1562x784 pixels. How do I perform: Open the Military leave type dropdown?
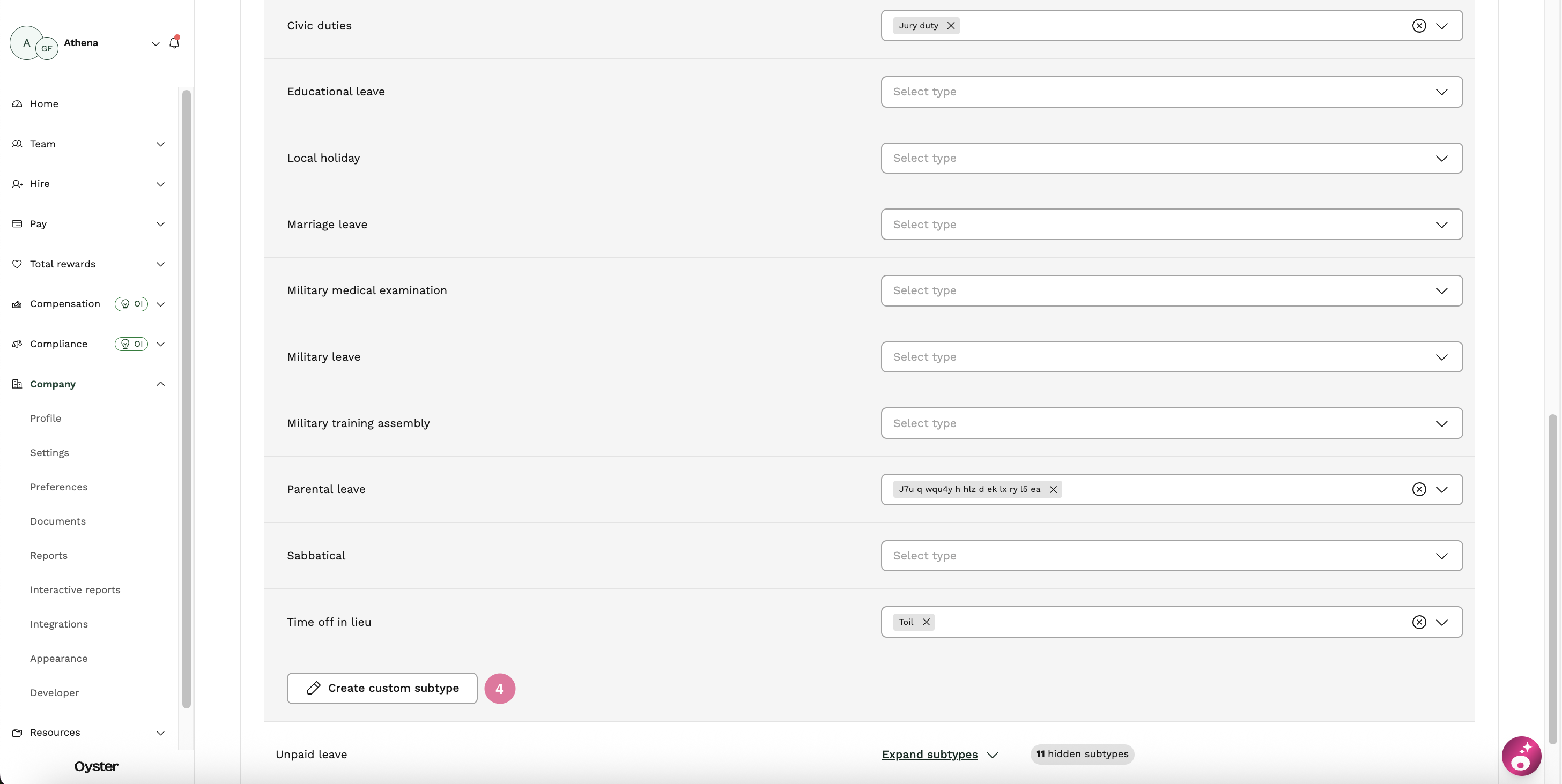(x=1172, y=357)
